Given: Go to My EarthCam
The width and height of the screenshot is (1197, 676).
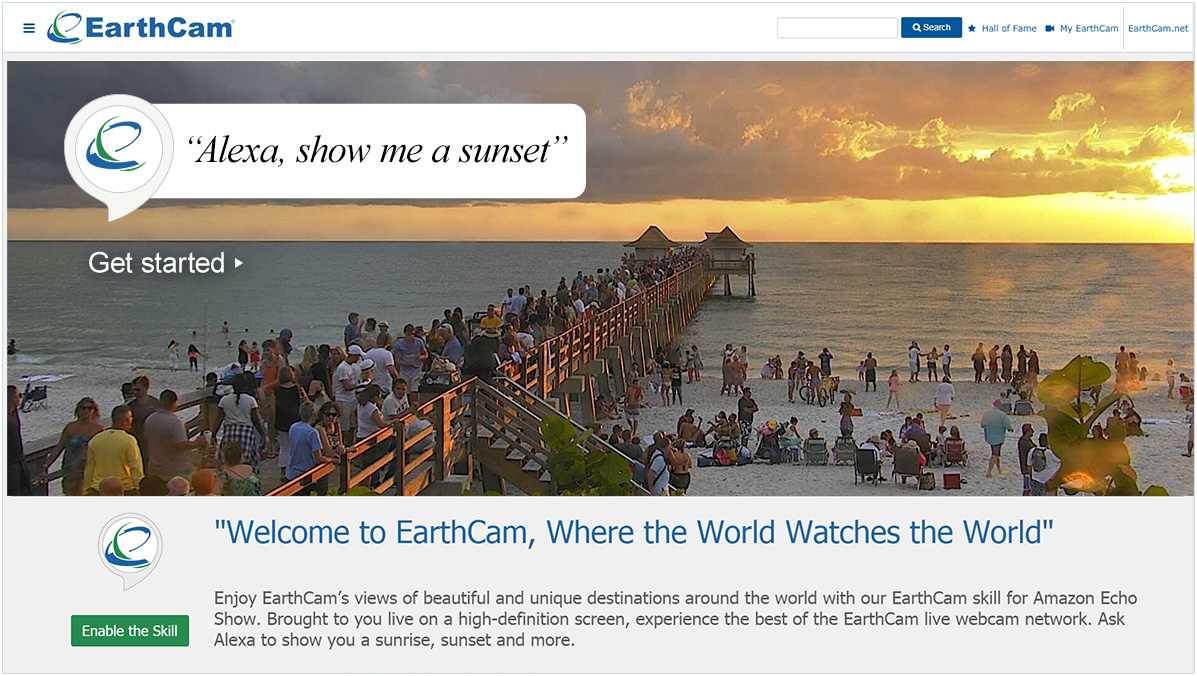Looking at the screenshot, I should [1088, 28].
